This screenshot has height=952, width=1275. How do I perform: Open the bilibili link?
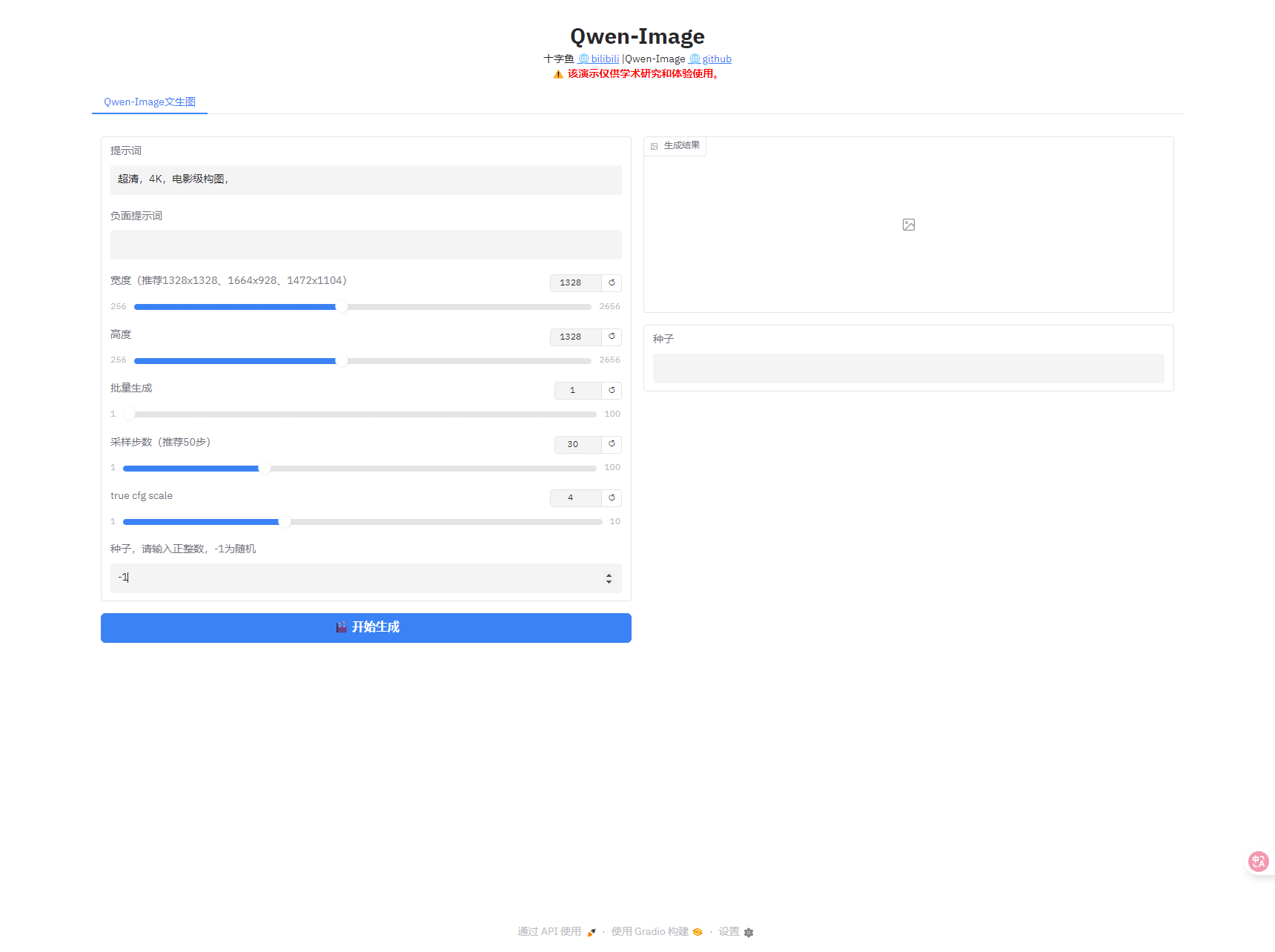(x=605, y=59)
